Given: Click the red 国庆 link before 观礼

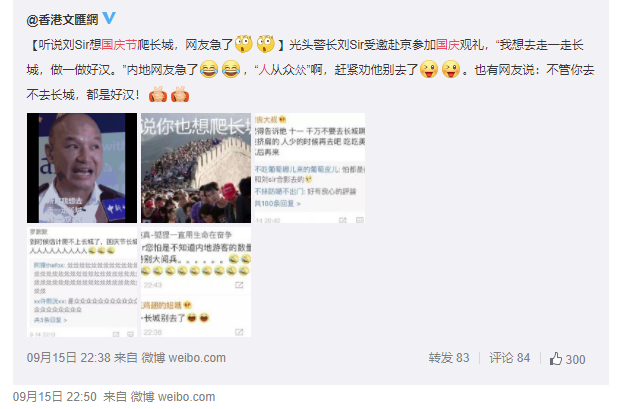Looking at the screenshot, I should click(448, 45).
